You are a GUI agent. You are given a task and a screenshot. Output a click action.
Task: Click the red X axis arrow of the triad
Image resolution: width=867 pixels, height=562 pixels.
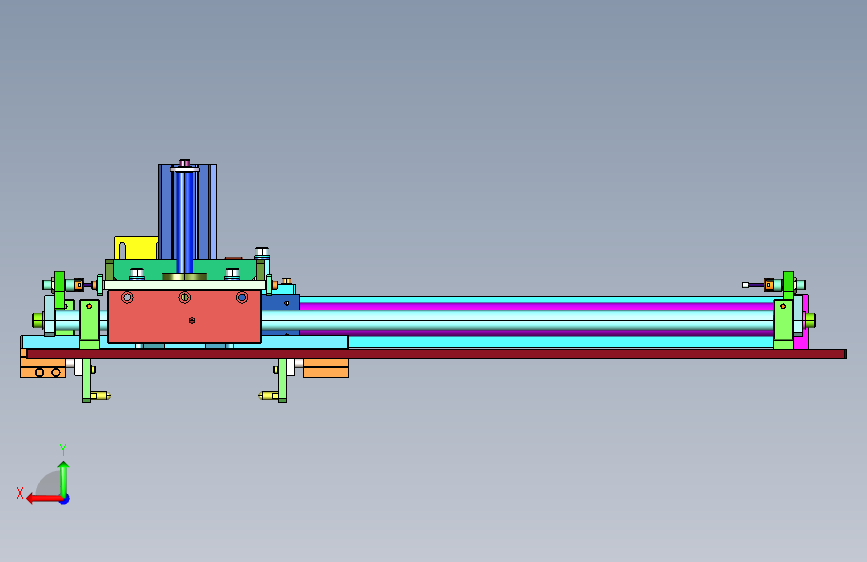click(x=43, y=499)
